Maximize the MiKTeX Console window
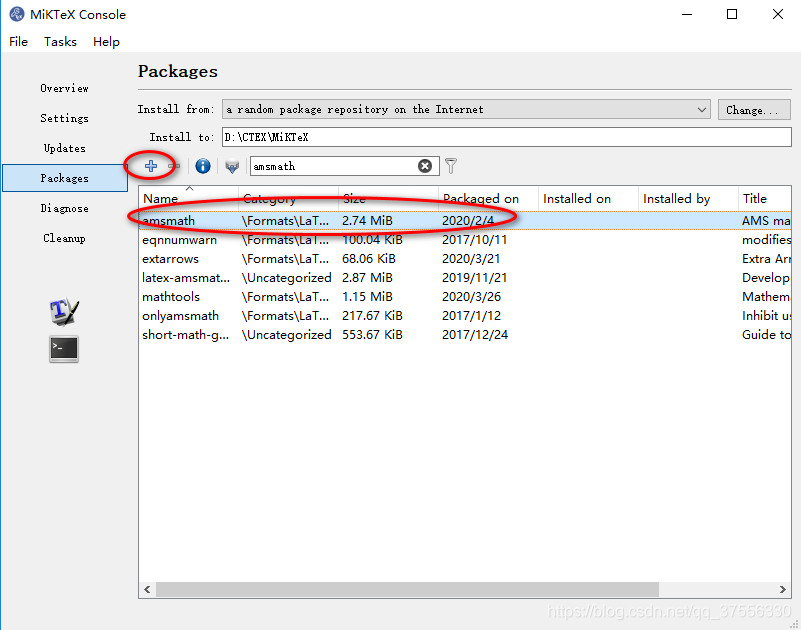This screenshot has height=630, width=801. coord(732,14)
